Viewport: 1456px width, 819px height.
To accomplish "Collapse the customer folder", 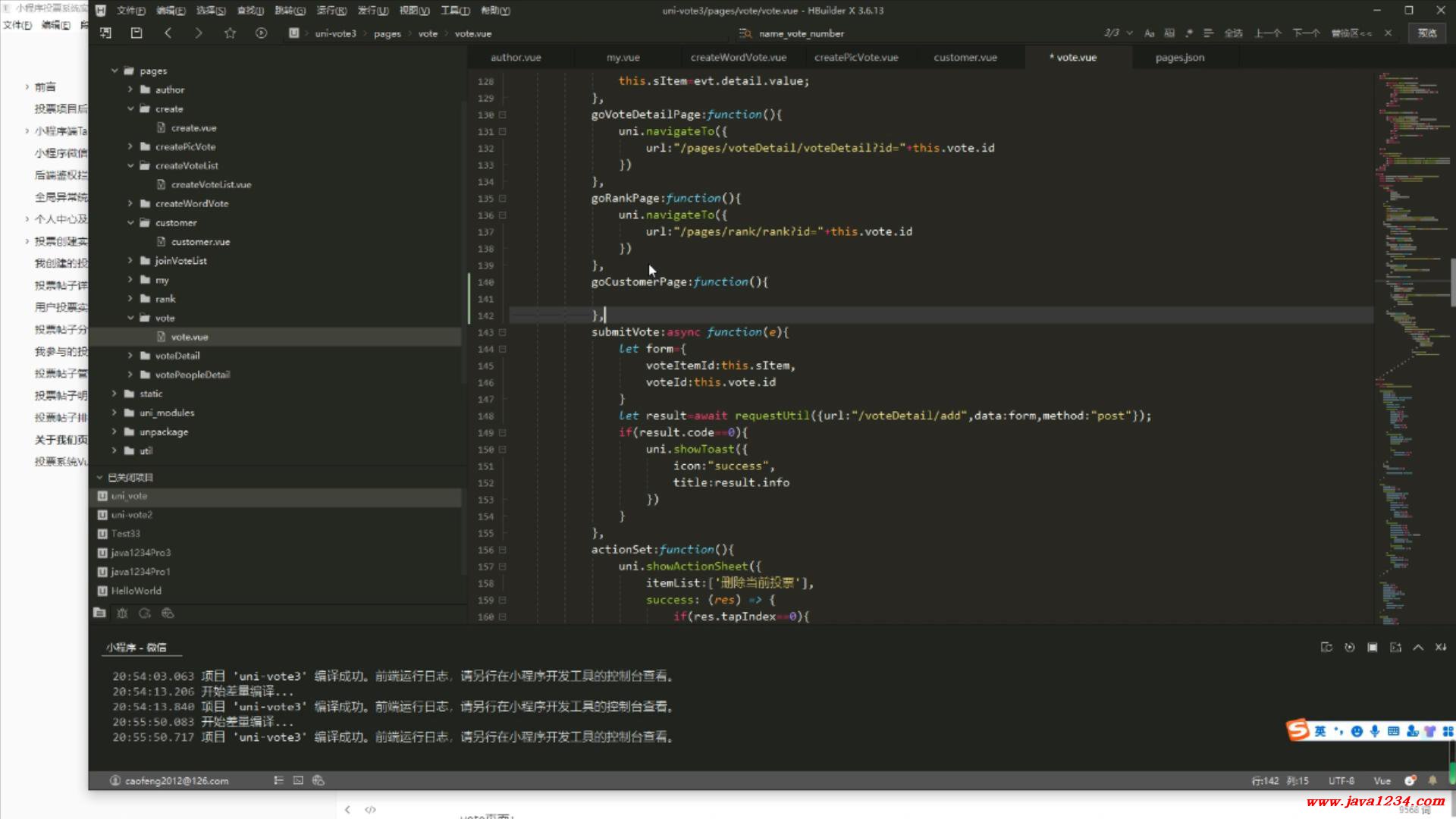I will pos(130,222).
